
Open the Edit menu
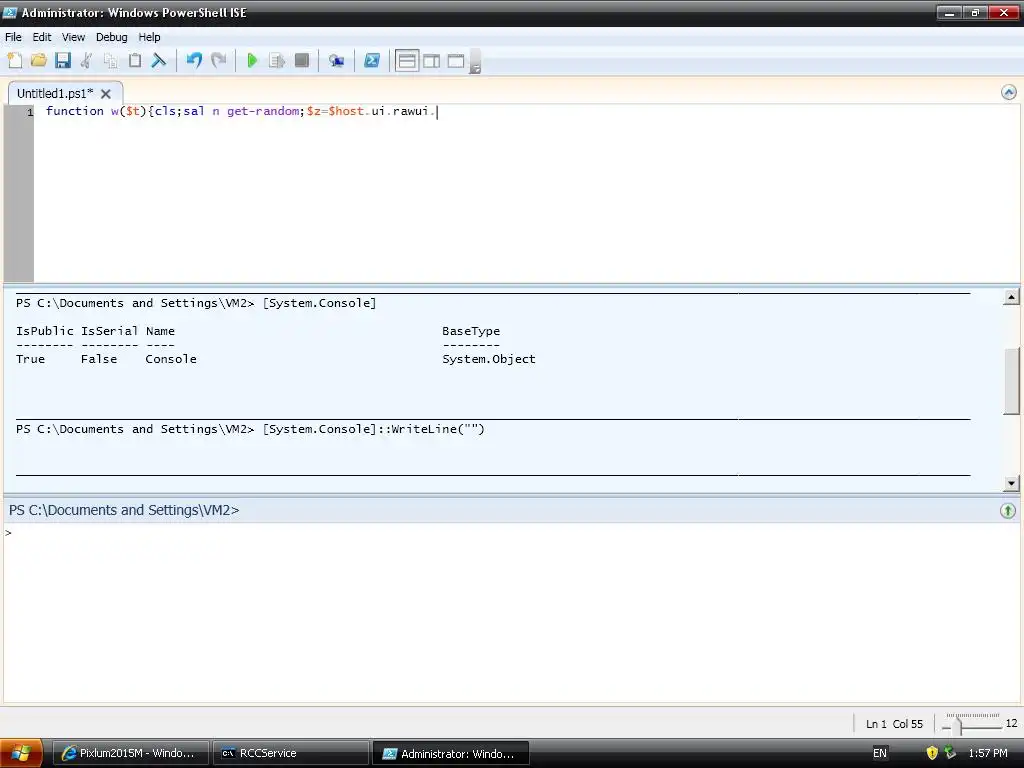click(42, 37)
